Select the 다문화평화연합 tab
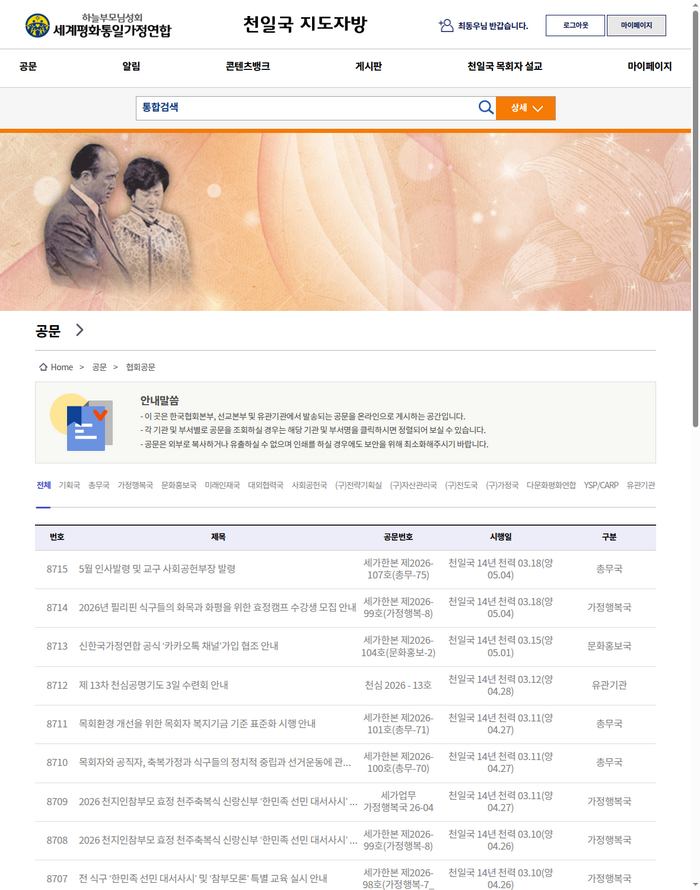Viewport: 700px width, 890px height. click(x=551, y=485)
